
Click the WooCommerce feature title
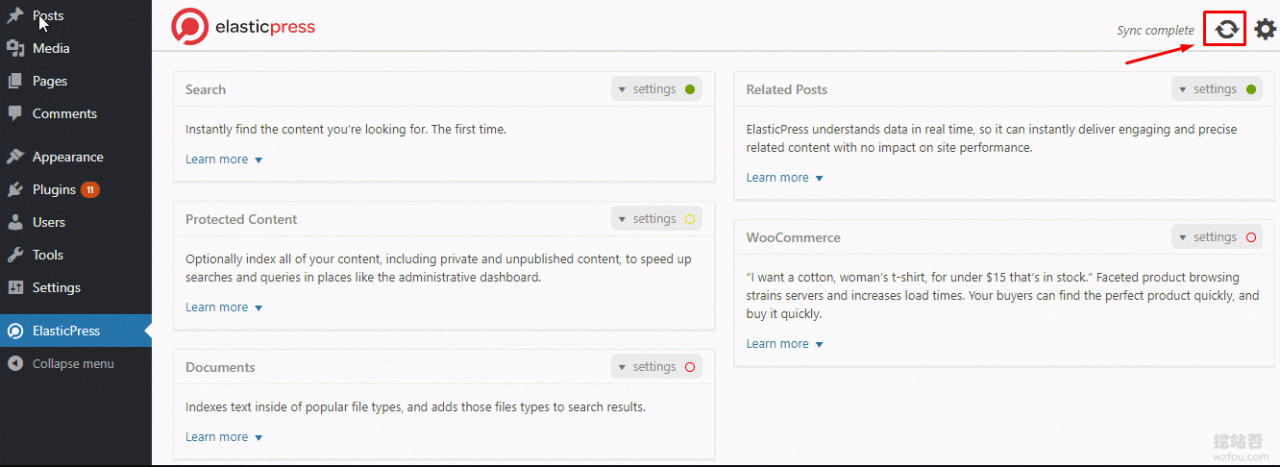tap(793, 237)
